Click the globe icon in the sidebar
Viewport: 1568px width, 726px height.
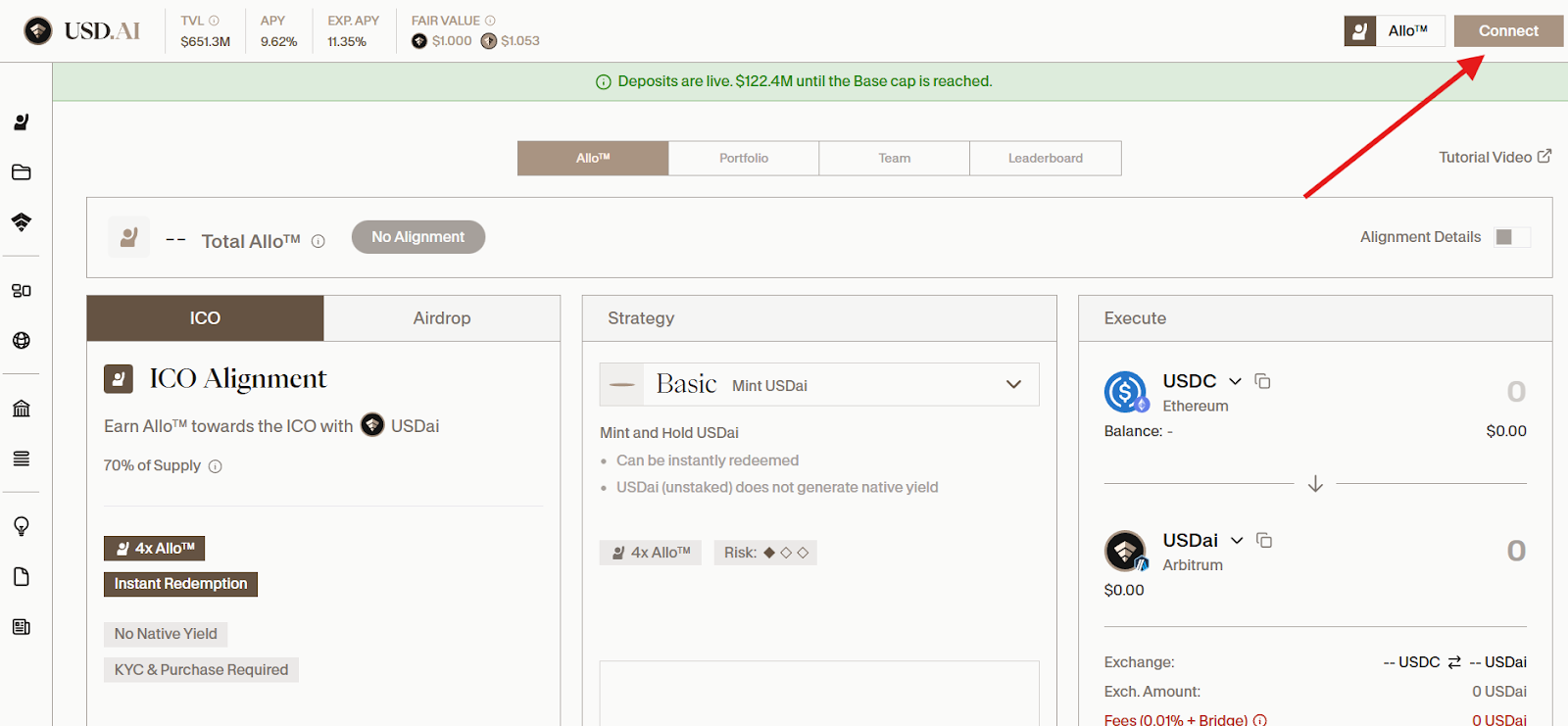22,341
